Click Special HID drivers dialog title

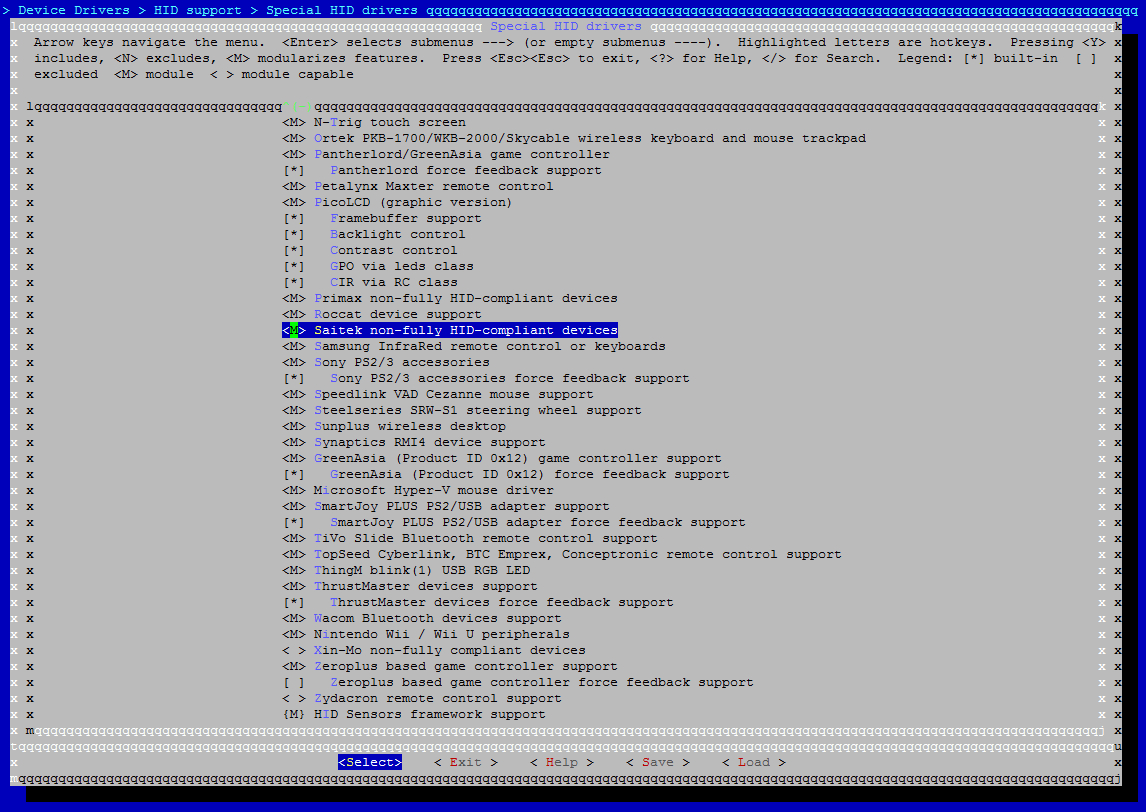tap(566, 26)
